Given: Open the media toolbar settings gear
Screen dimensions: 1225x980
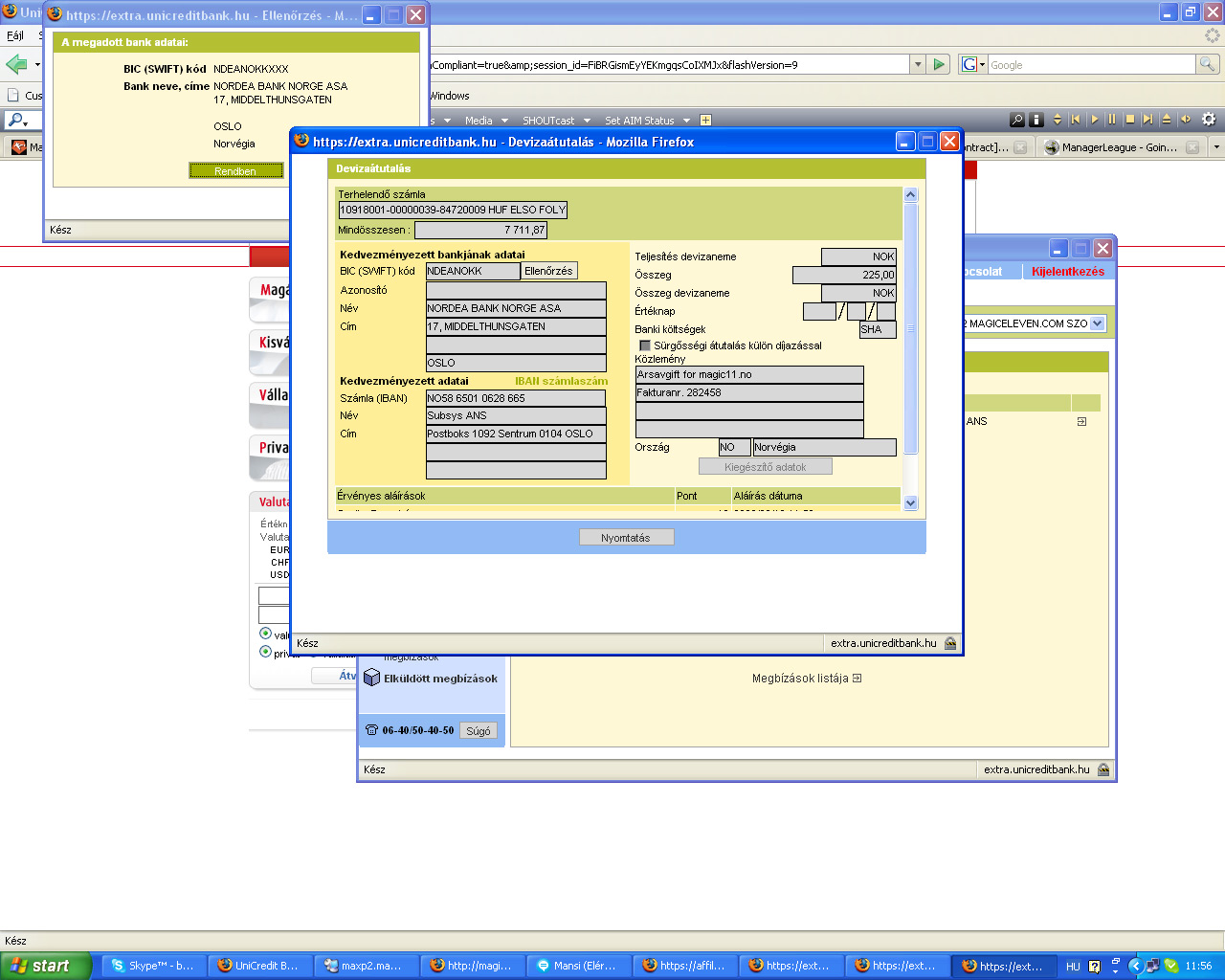Looking at the screenshot, I should point(1209,120).
